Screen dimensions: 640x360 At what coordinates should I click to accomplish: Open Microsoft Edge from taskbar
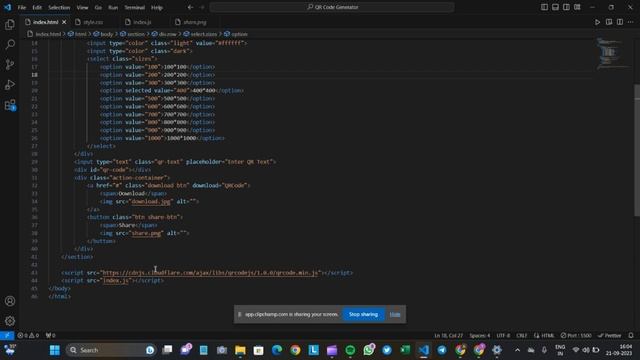277,350
